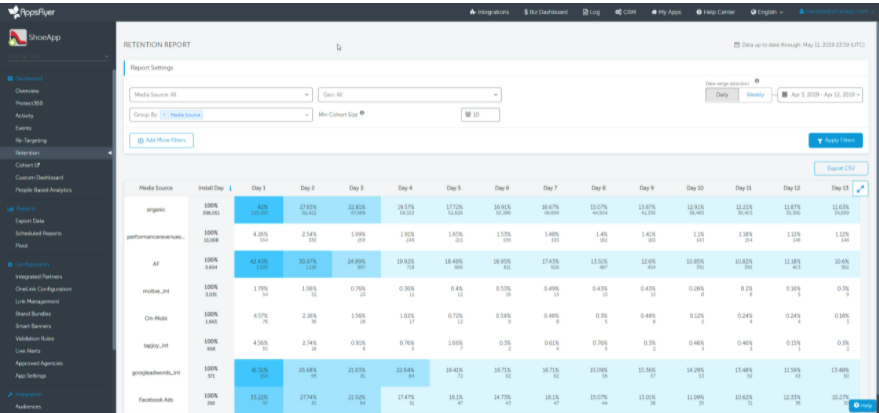The width and height of the screenshot is (879, 413).
Task: Go to Events in the sidebar
Action: click(24, 128)
